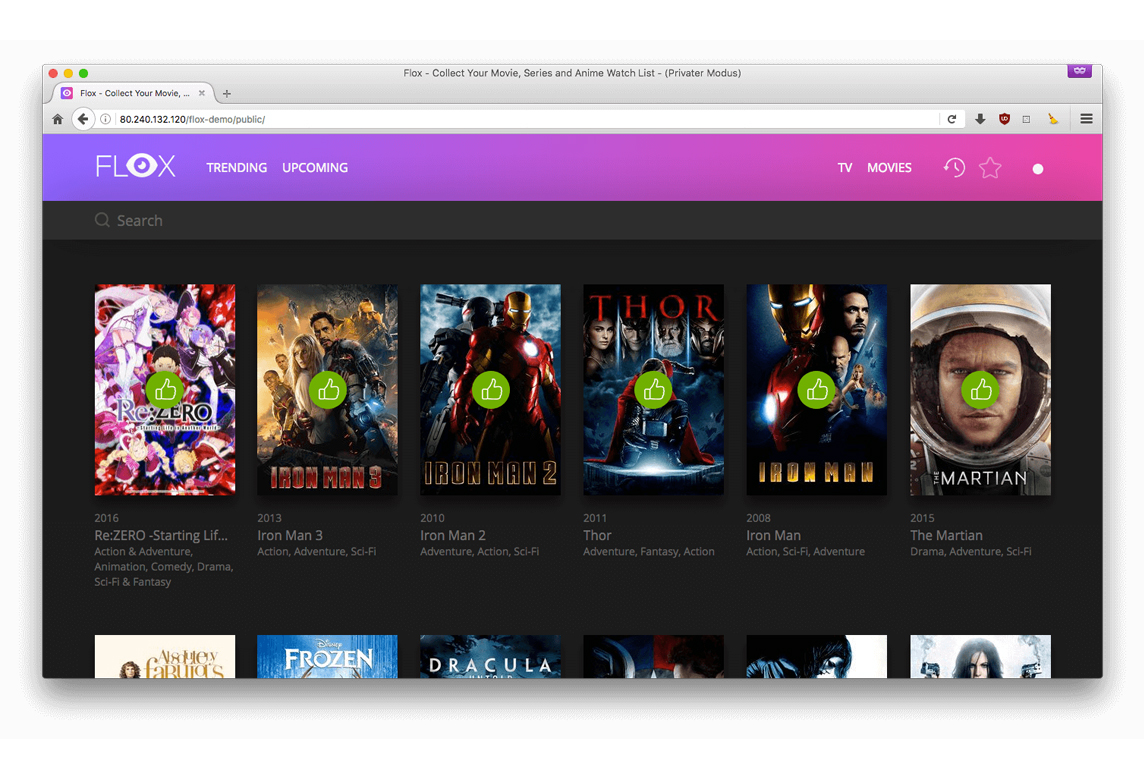This screenshot has width=1144, height=758.
Task: Filter by MOVIES
Action: pyautogui.click(x=889, y=168)
